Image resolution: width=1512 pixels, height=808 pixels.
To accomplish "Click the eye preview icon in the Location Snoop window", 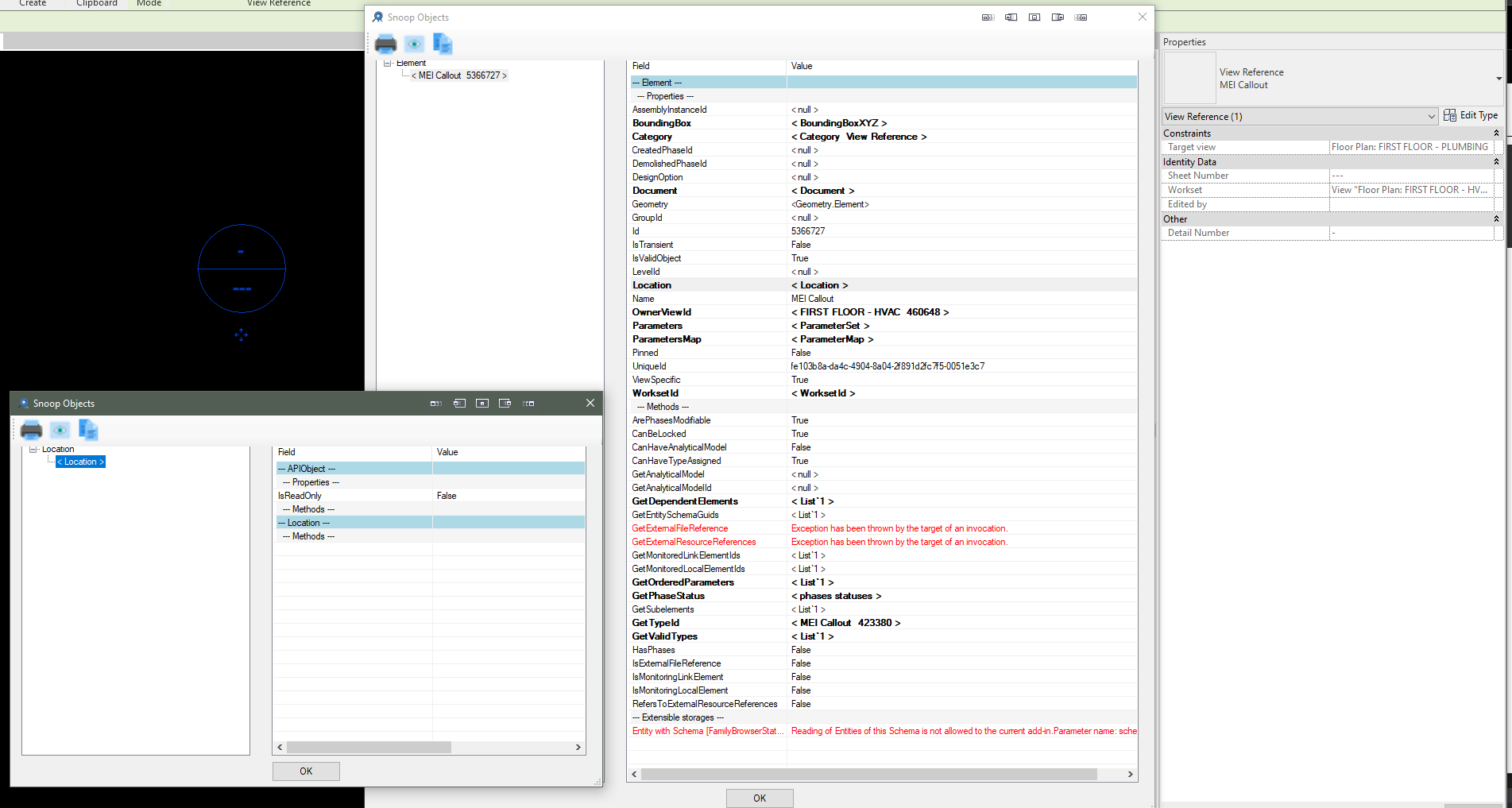I will (x=60, y=430).
